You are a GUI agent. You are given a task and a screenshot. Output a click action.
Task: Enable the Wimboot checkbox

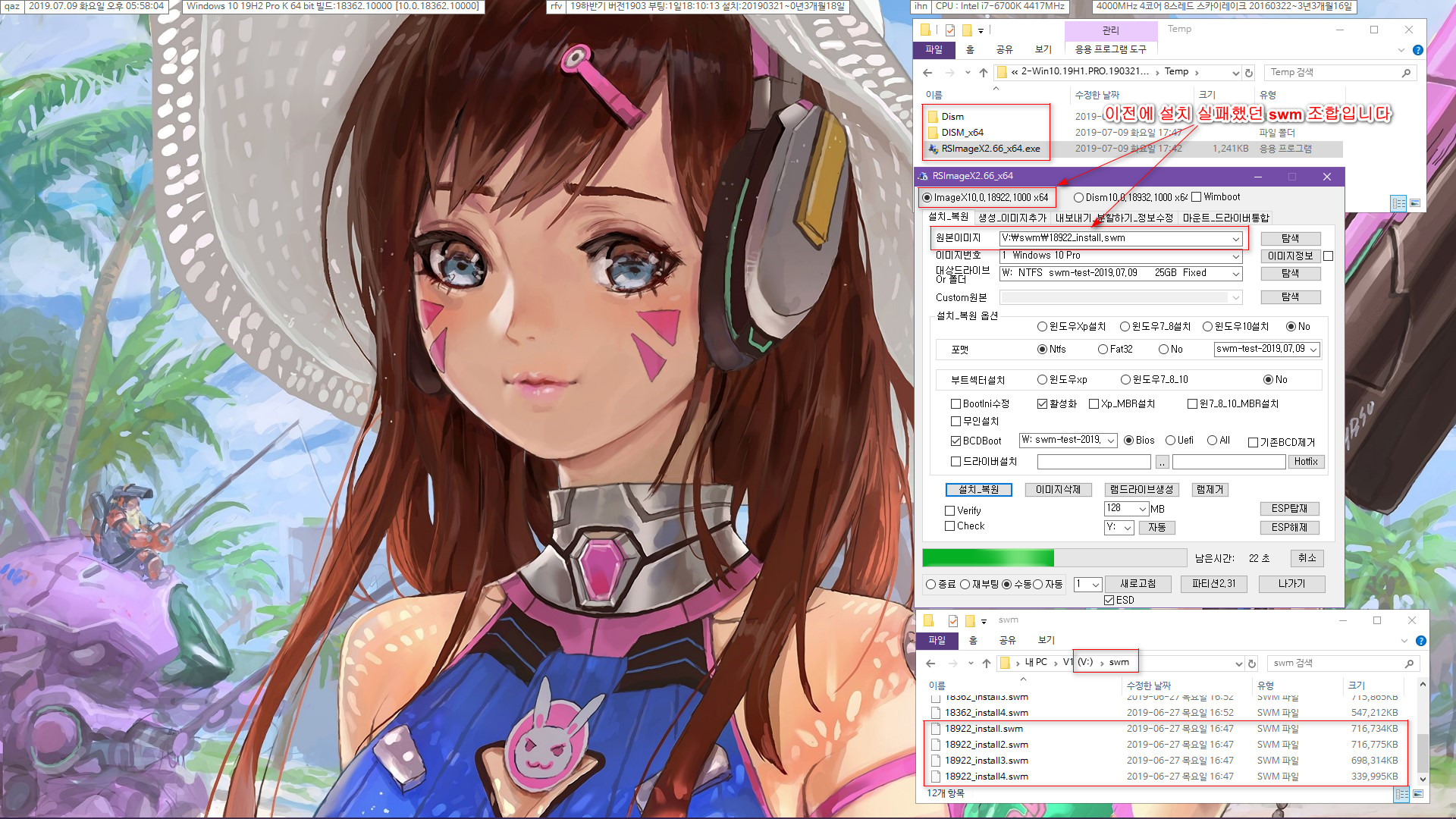(x=1197, y=197)
